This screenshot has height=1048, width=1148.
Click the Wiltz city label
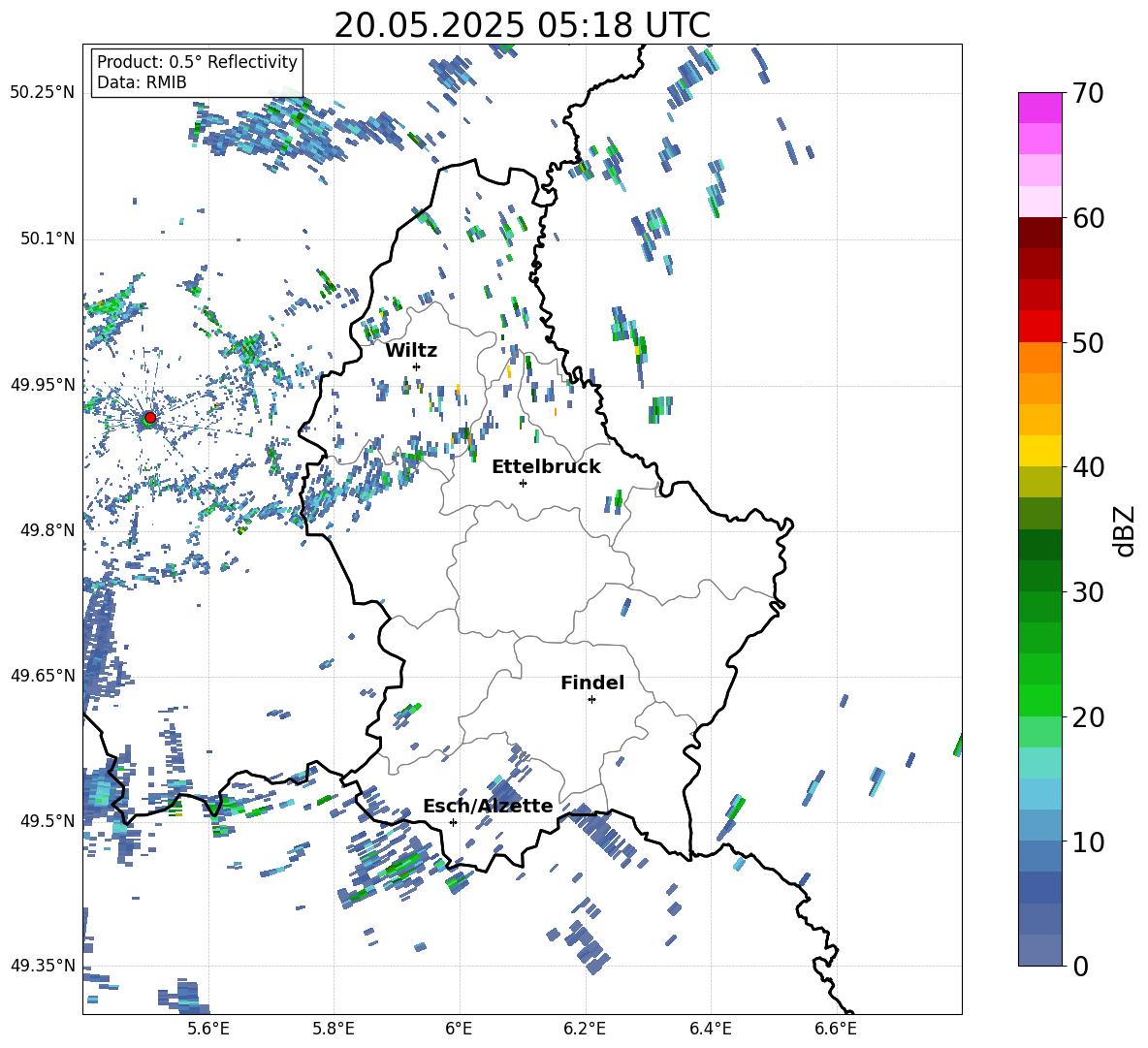click(x=411, y=351)
